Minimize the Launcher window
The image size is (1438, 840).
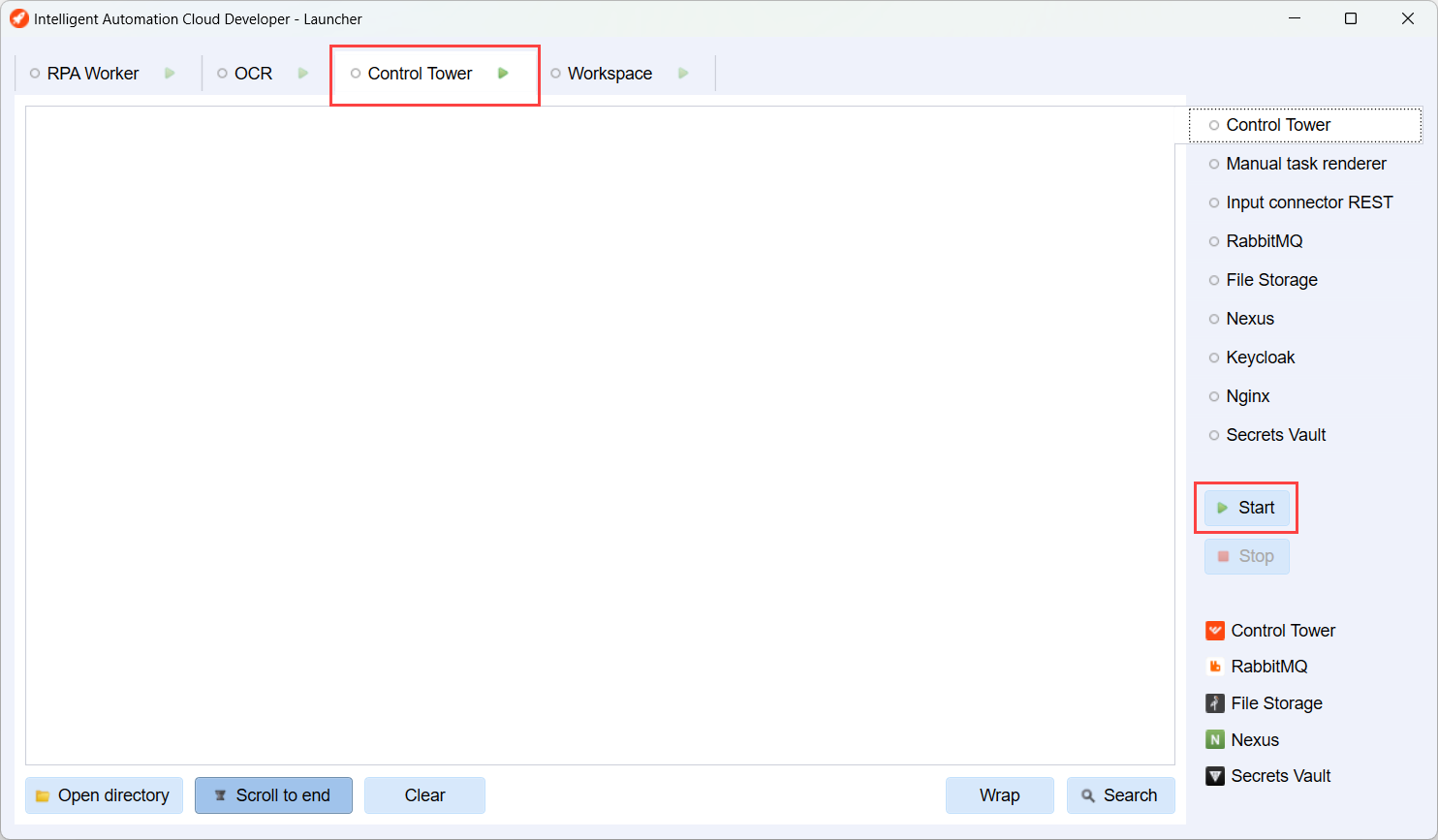[1295, 18]
